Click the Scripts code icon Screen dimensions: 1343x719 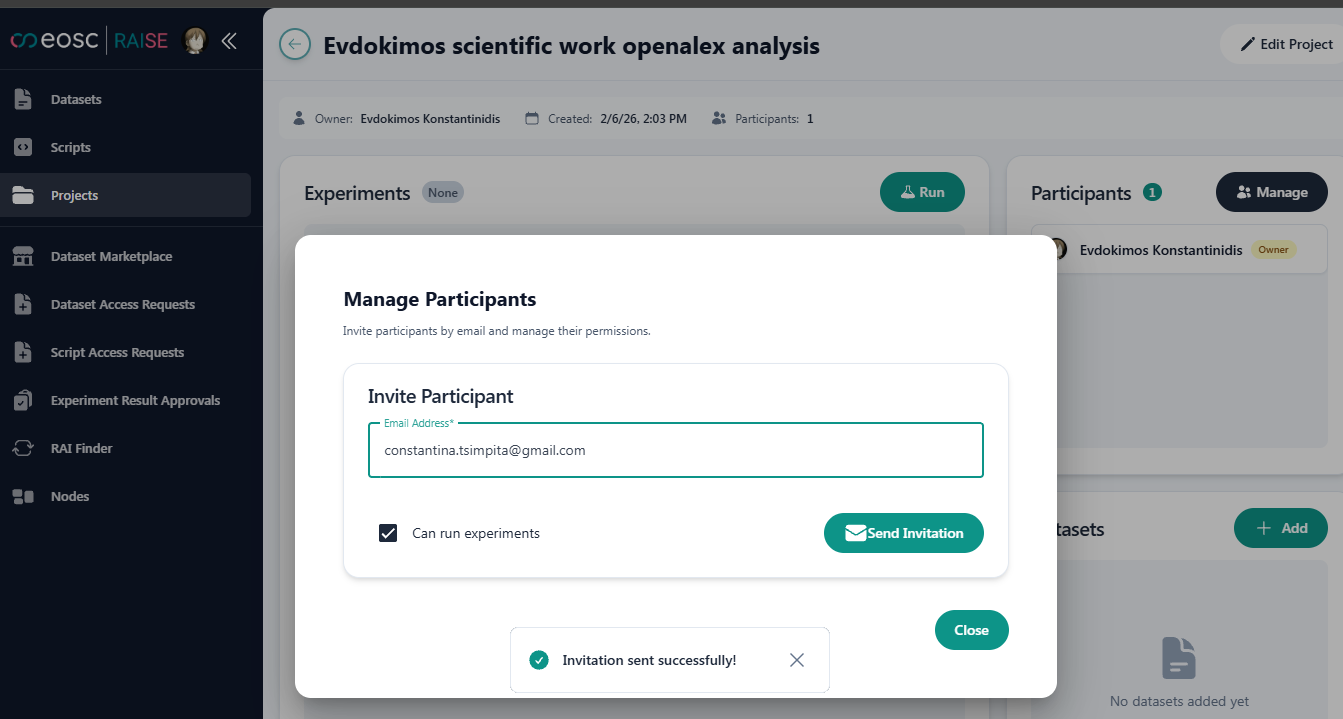point(23,147)
